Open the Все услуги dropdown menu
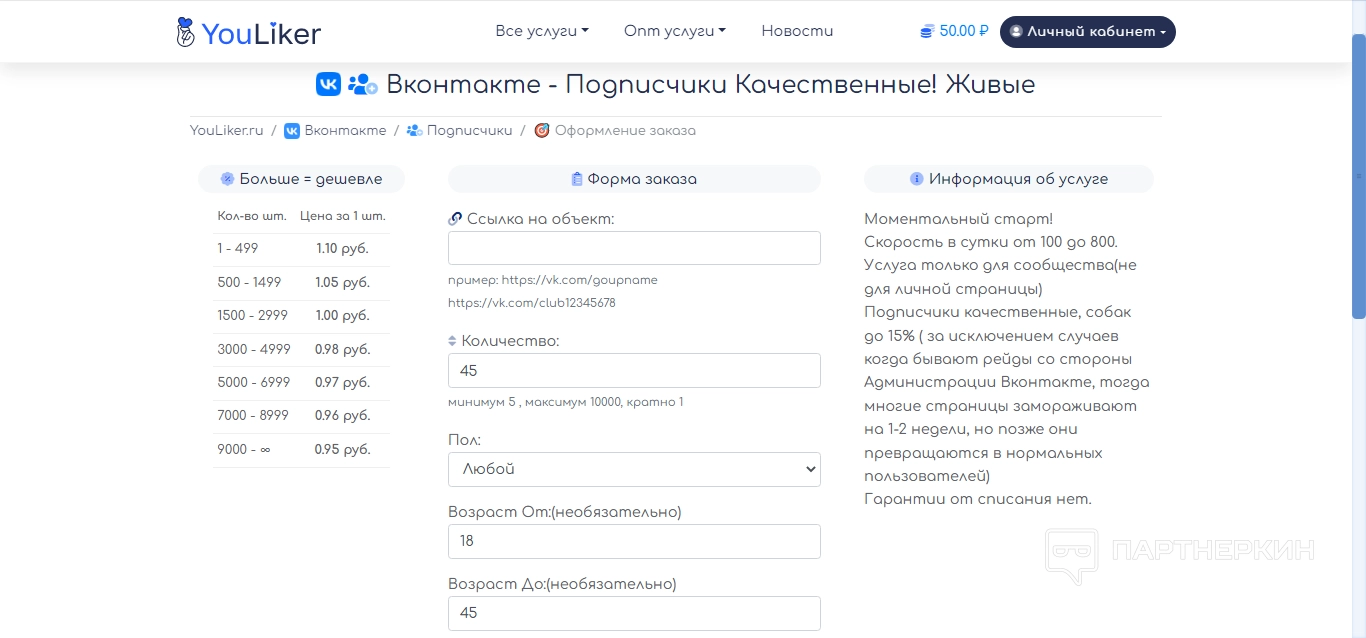The image size is (1366, 638). point(542,31)
